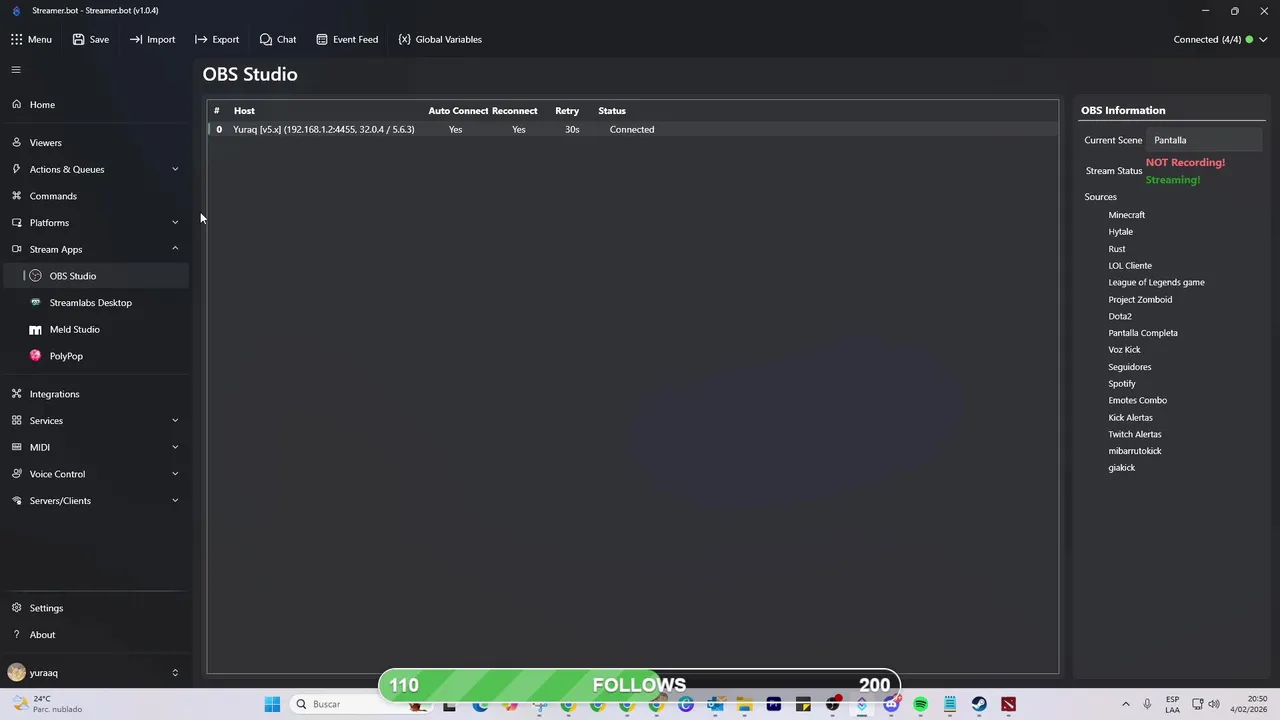Select Twitch Alertas source
Viewport: 1280px width, 720px height.
coord(1135,434)
